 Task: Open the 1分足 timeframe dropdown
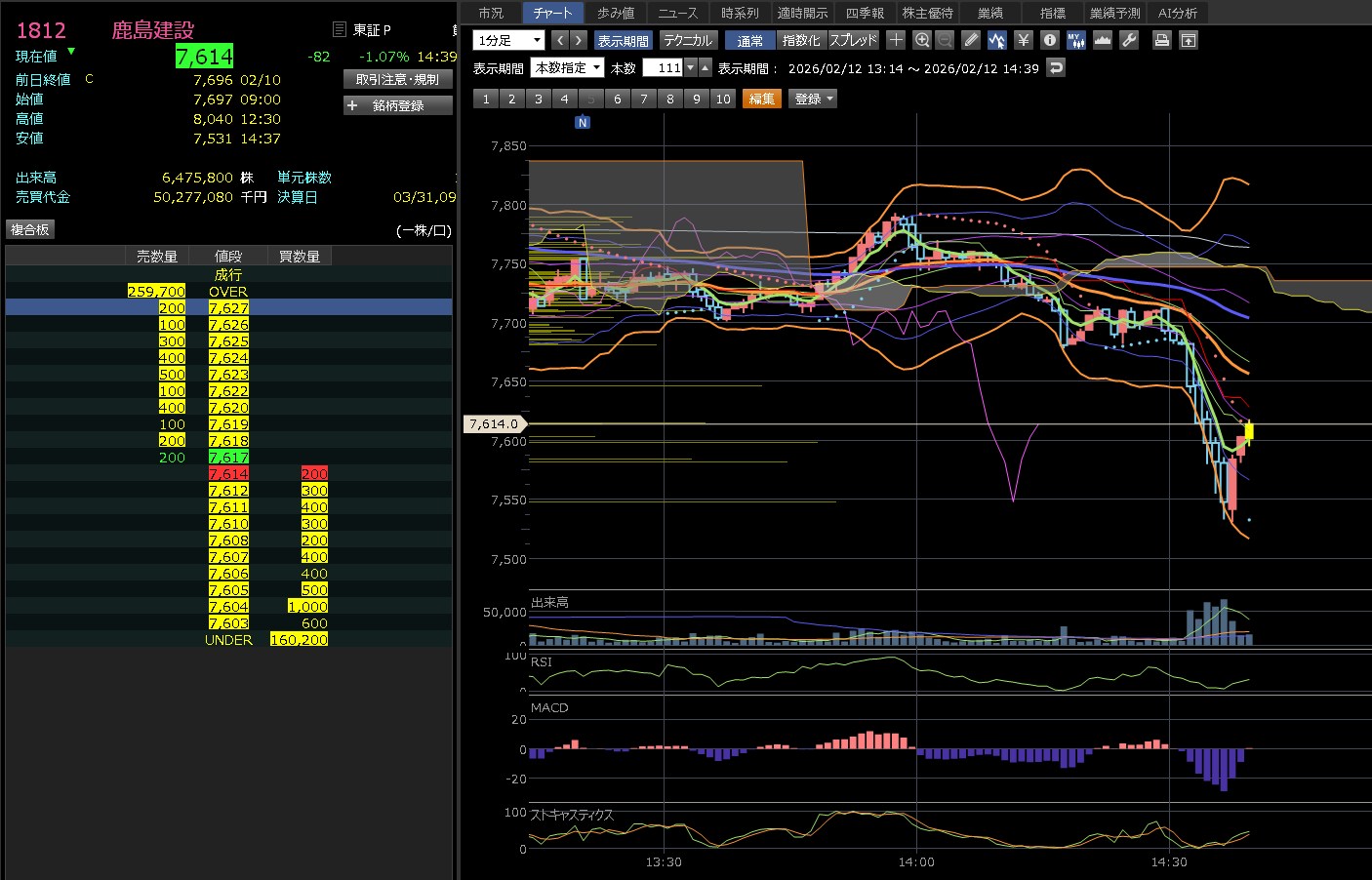click(508, 40)
